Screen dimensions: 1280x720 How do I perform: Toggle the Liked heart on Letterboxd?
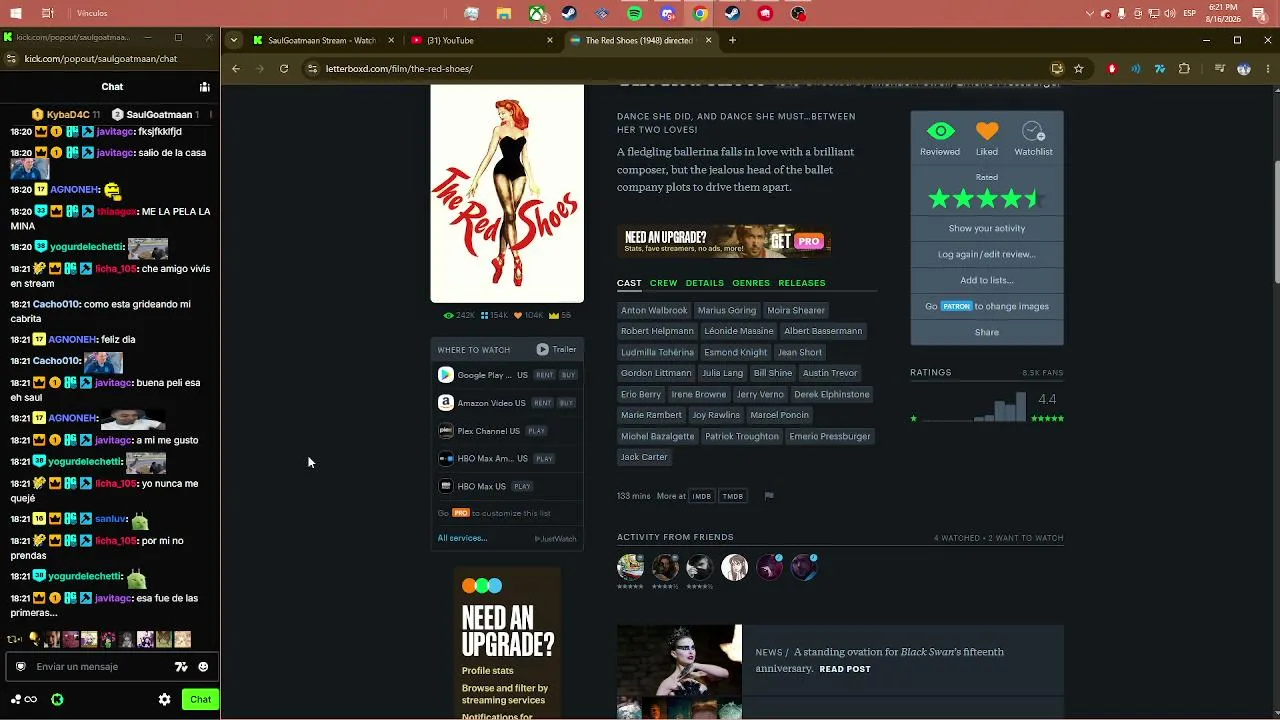point(987,132)
